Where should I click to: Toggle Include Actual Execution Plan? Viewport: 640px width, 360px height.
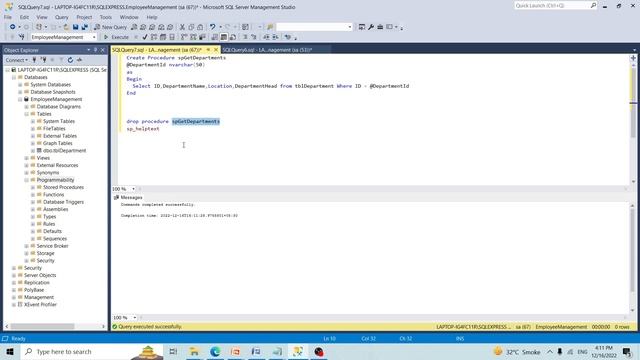[184, 37]
